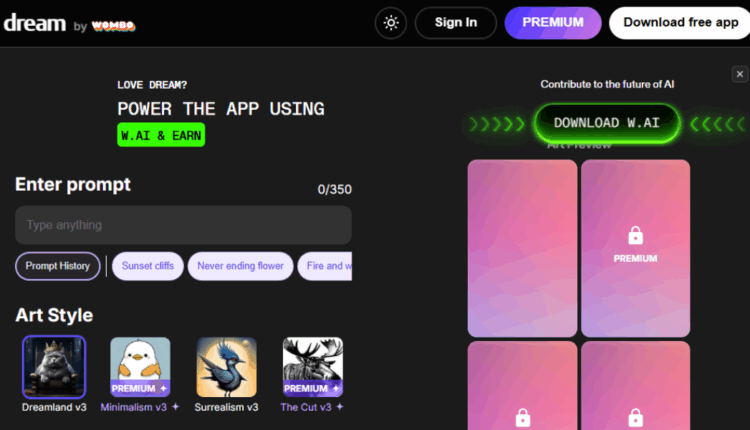This screenshot has width=750, height=430.
Task: Use the Never ending flower suggestion
Action: tap(240, 266)
